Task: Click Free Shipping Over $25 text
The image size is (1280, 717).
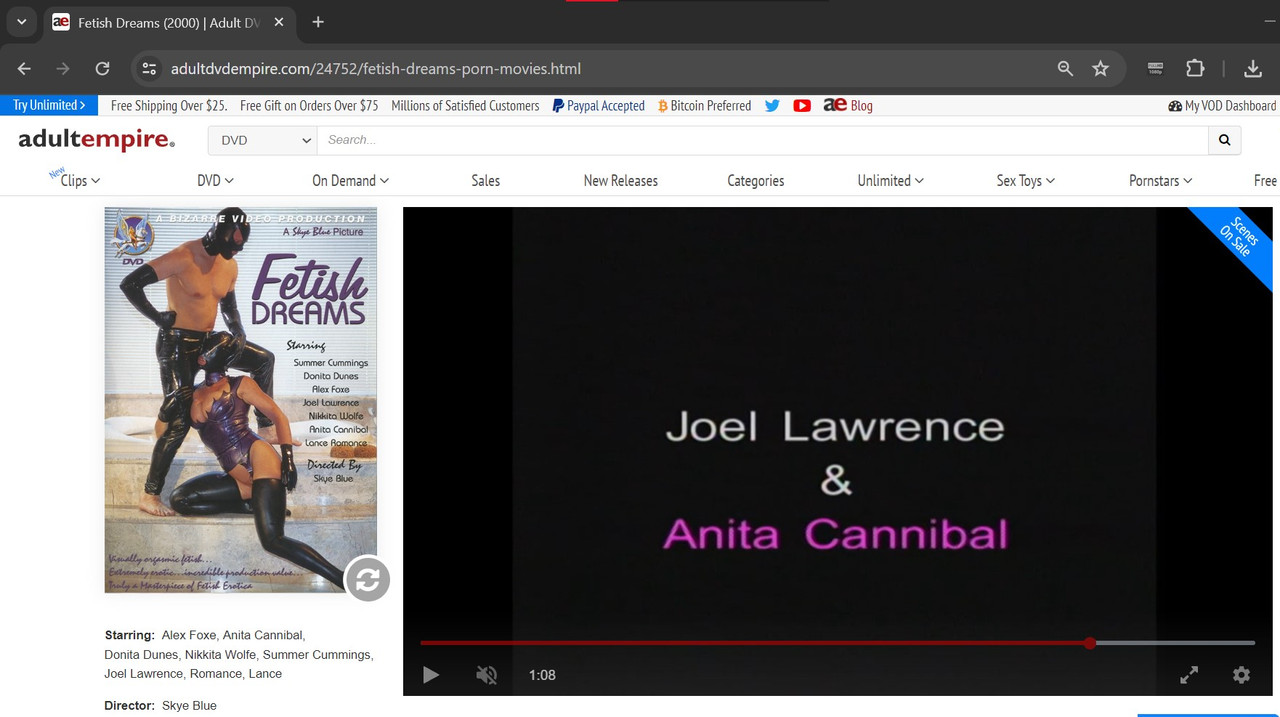Action: click(169, 105)
